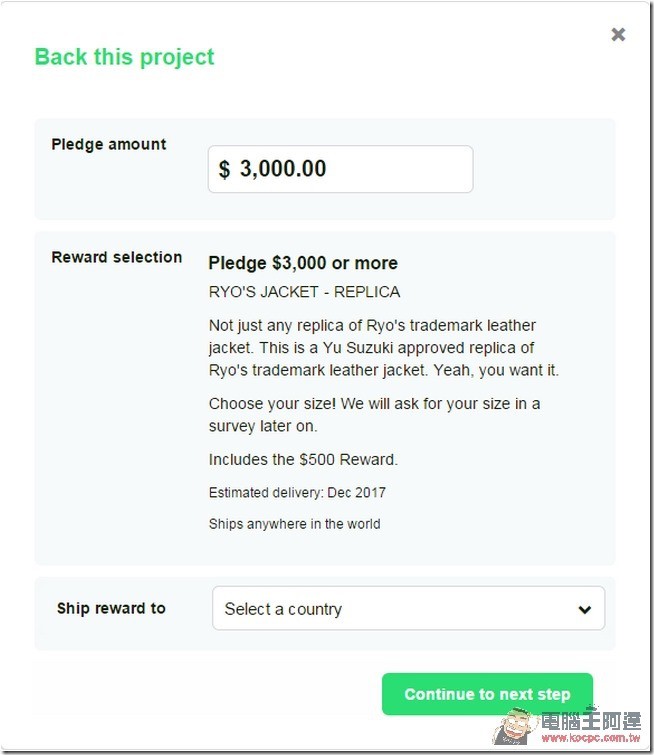Click the Reward selection label
The image size is (654, 755).
pyautogui.click(x=117, y=257)
